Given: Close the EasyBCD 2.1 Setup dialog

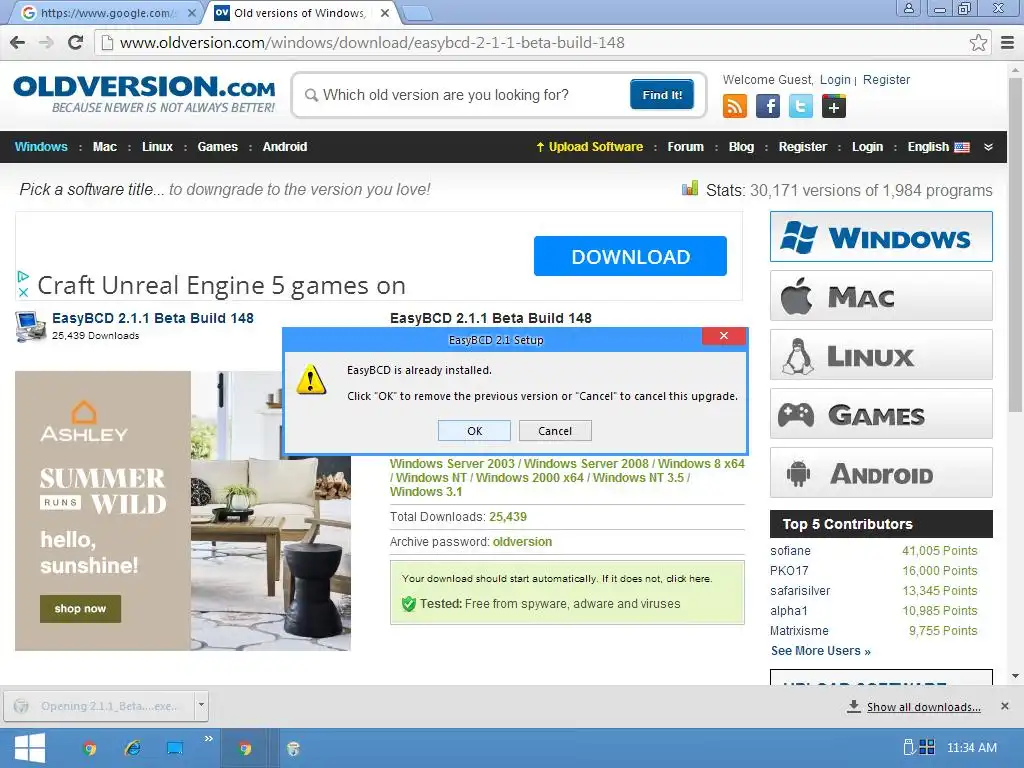Looking at the screenshot, I should tap(724, 336).
